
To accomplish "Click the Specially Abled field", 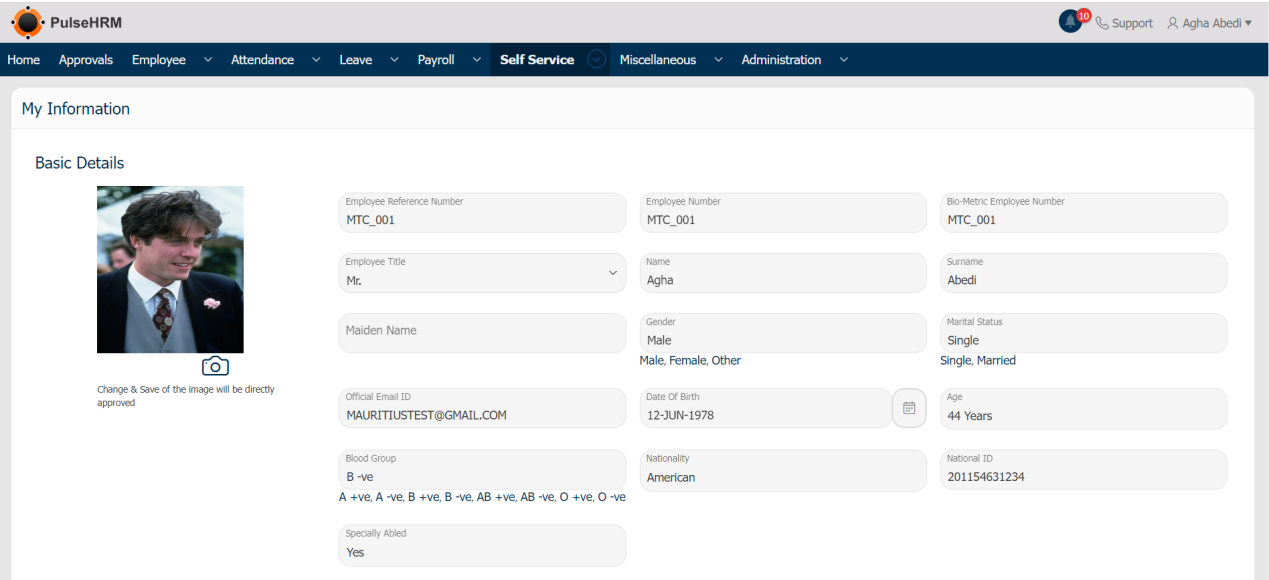I will (483, 545).
